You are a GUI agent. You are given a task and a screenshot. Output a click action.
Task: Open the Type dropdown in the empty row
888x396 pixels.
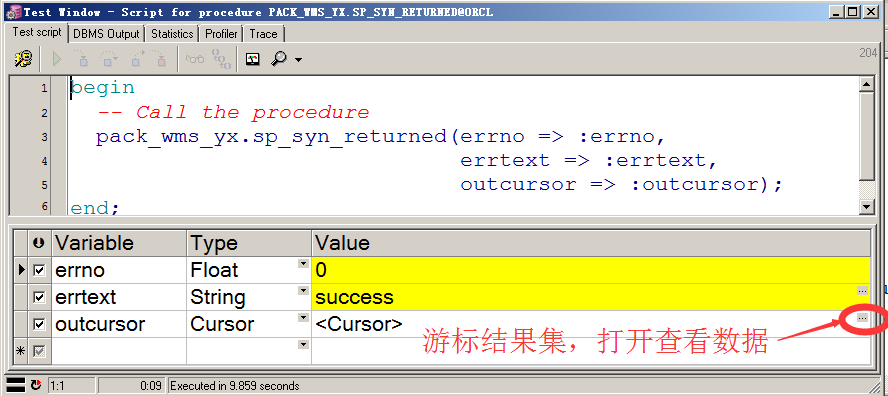[x=304, y=344]
